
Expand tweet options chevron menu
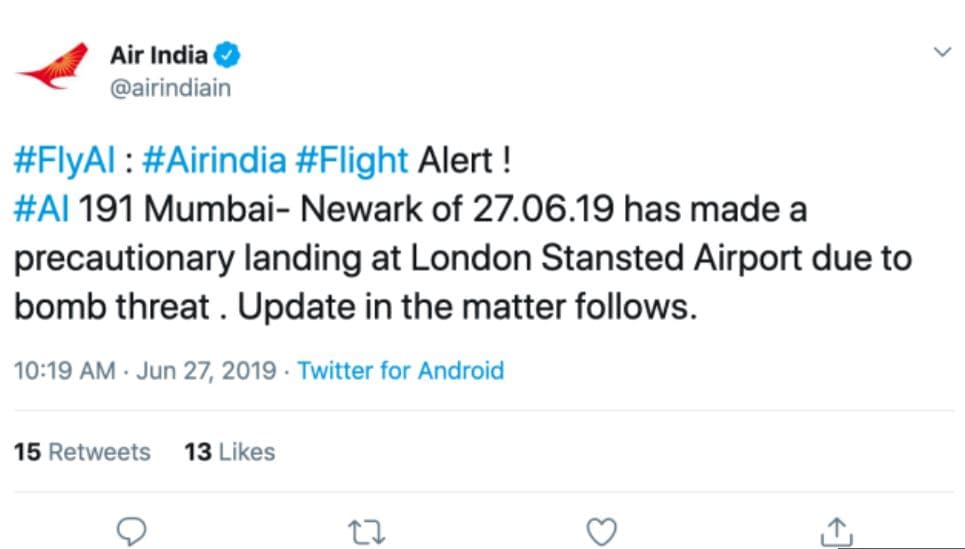[x=942, y=52]
